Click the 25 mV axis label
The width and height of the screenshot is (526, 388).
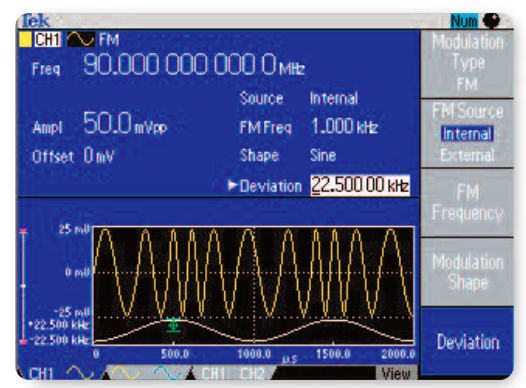pyautogui.click(x=74, y=229)
